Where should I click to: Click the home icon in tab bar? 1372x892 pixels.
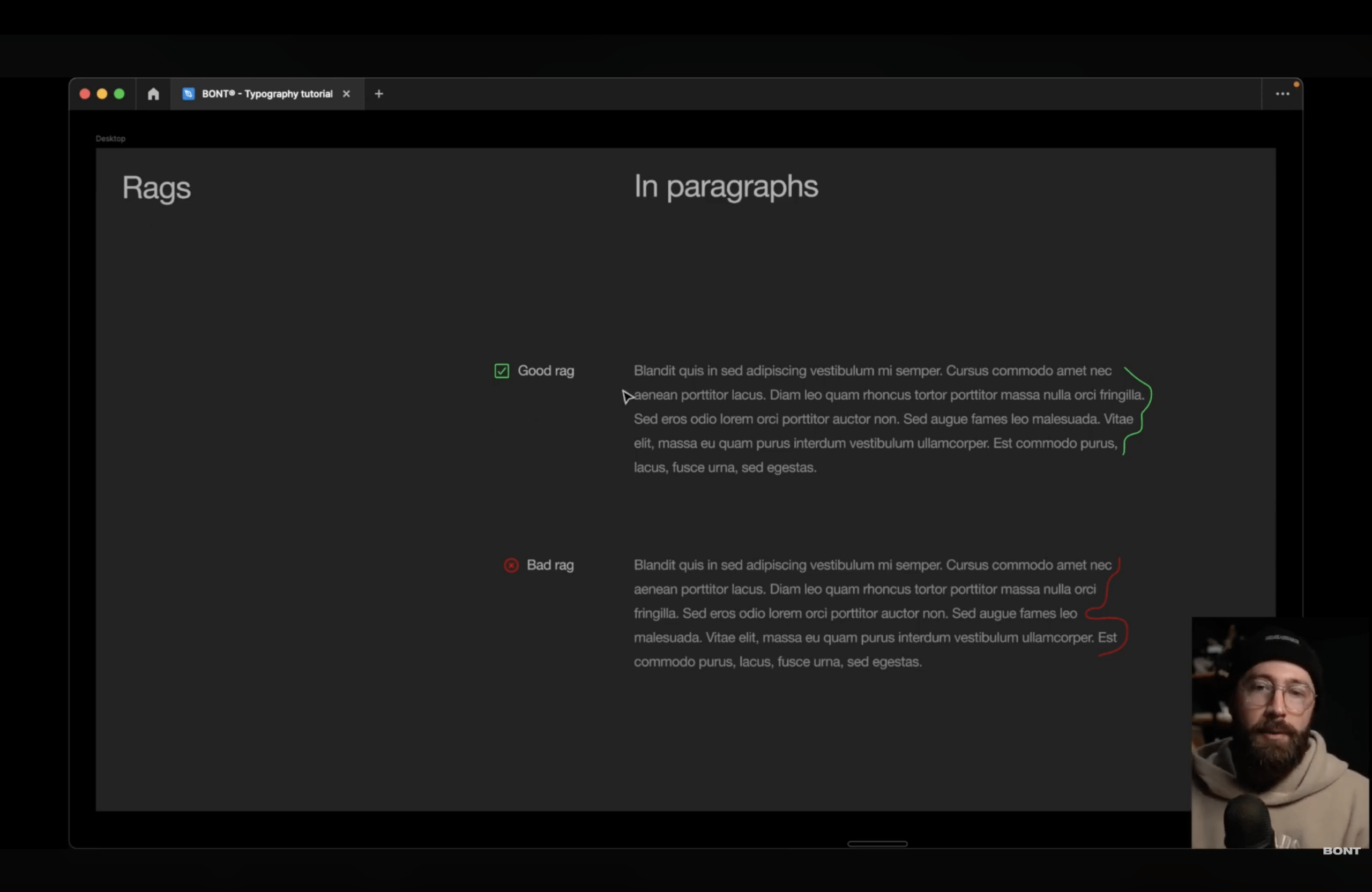(153, 94)
